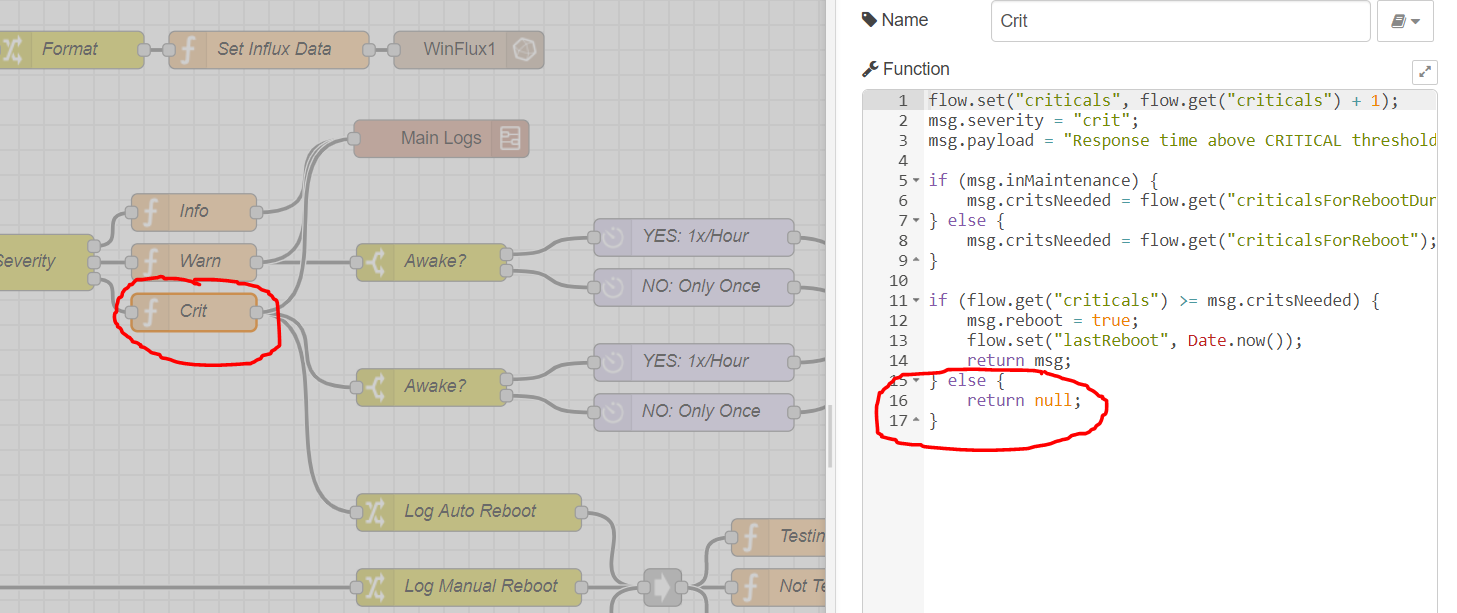Click the switch icon on the Format node
The width and height of the screenshot is (1457, 613).
click(x=15, y=49)
